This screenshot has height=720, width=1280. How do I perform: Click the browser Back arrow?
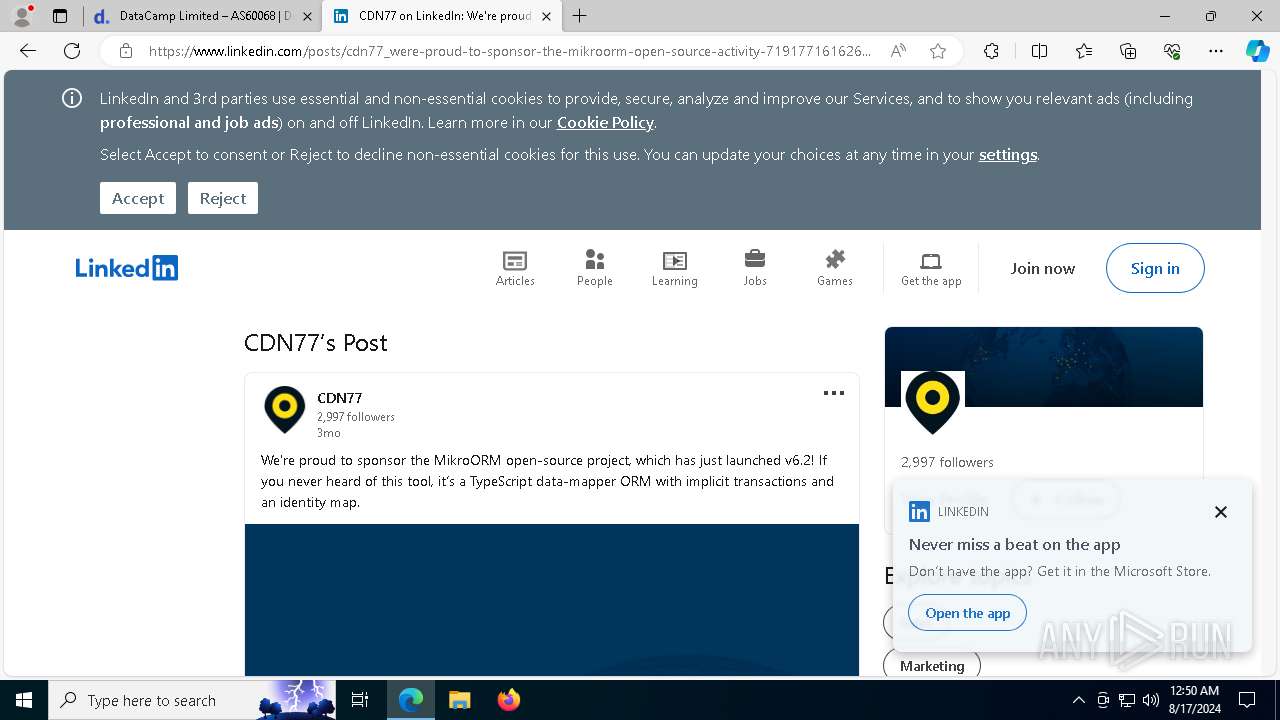point(28,51)
